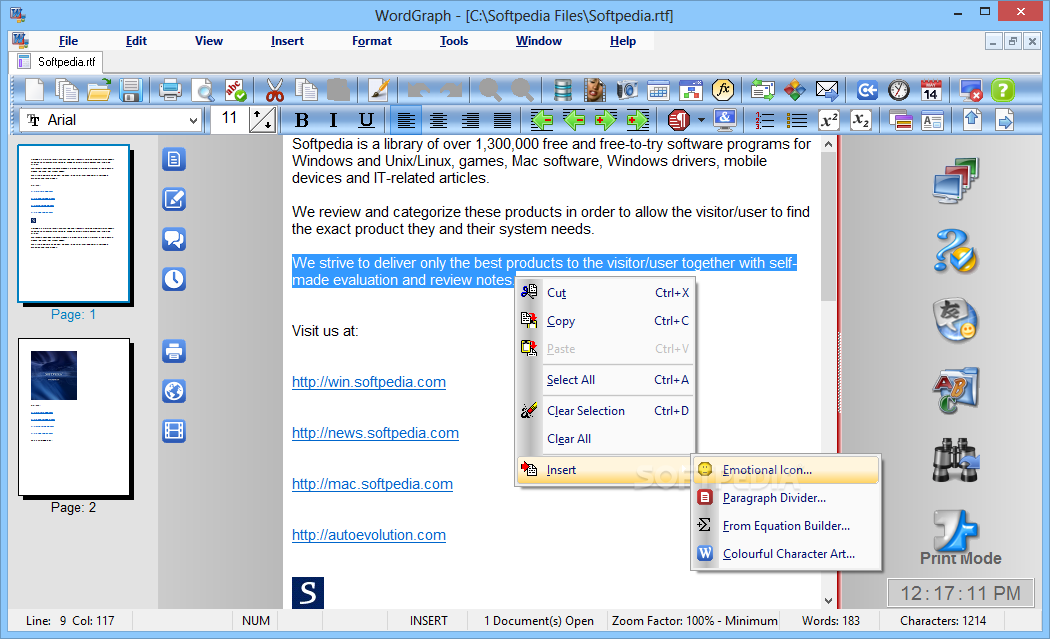
Task: Click the ABC letters icon in right panel
Action: click(956, 389)
